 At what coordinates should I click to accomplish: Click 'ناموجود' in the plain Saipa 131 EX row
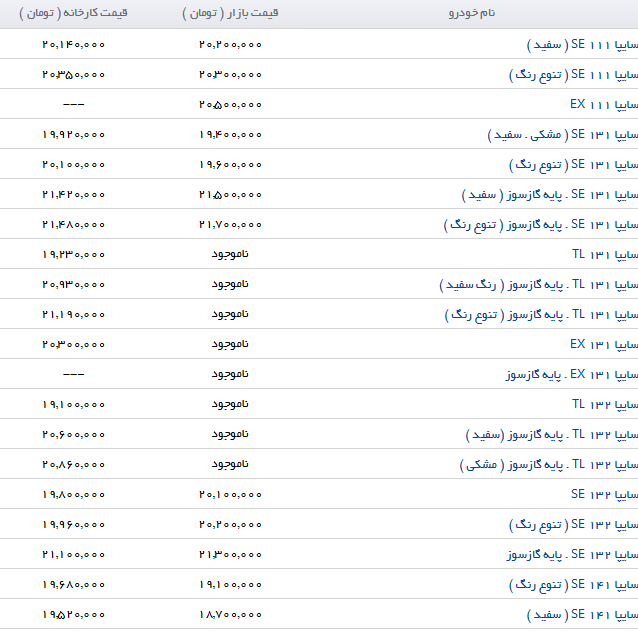pos(230,345)
